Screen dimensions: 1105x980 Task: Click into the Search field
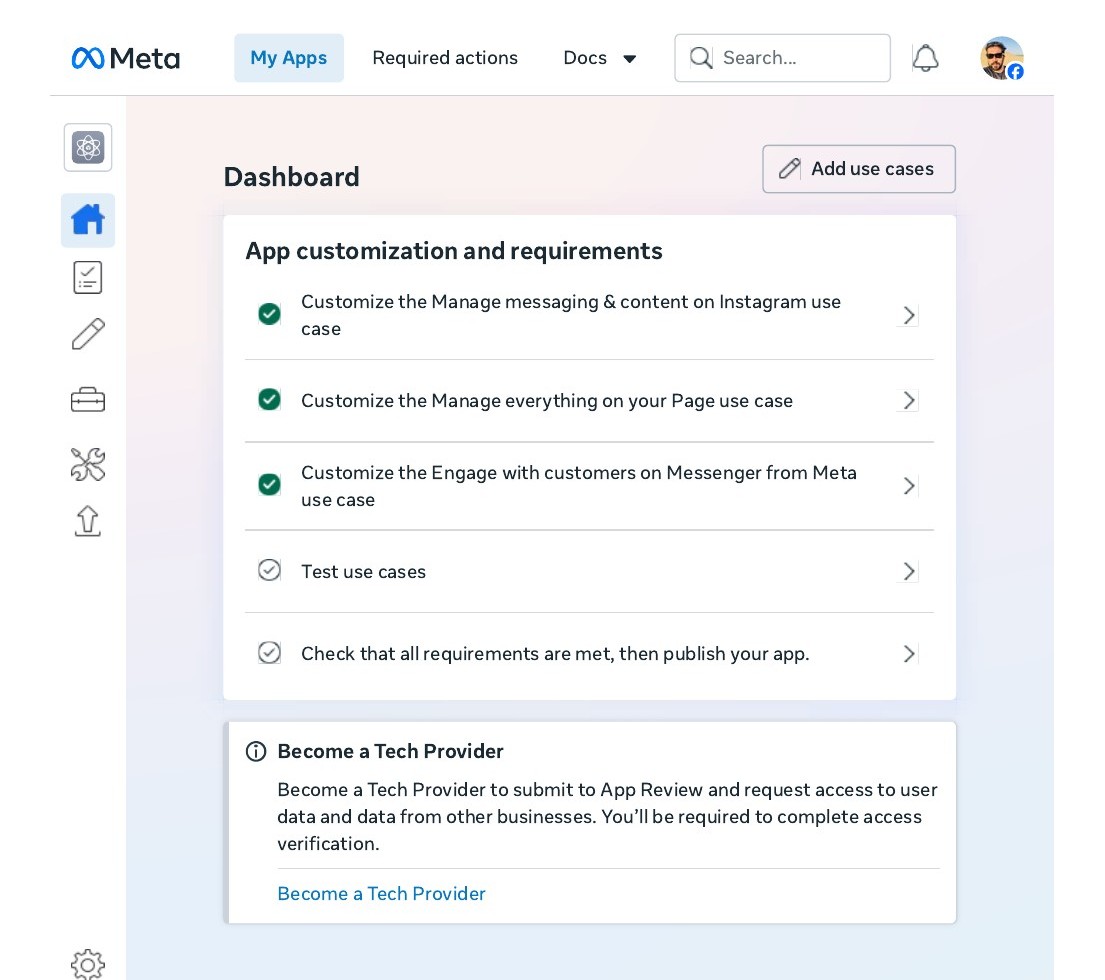tap(782, 58)
